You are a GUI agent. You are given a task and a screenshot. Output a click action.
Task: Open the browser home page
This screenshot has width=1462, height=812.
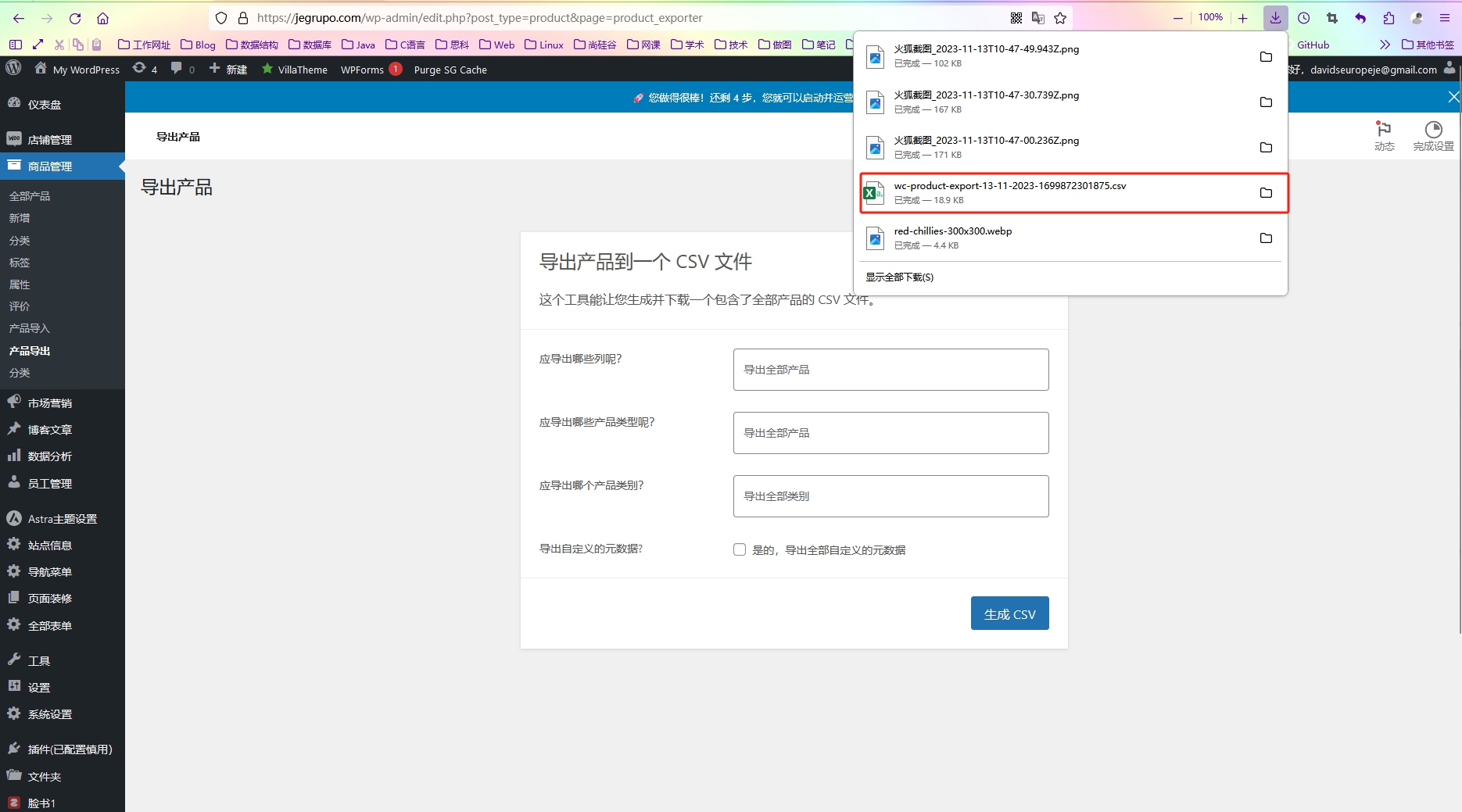102,18
